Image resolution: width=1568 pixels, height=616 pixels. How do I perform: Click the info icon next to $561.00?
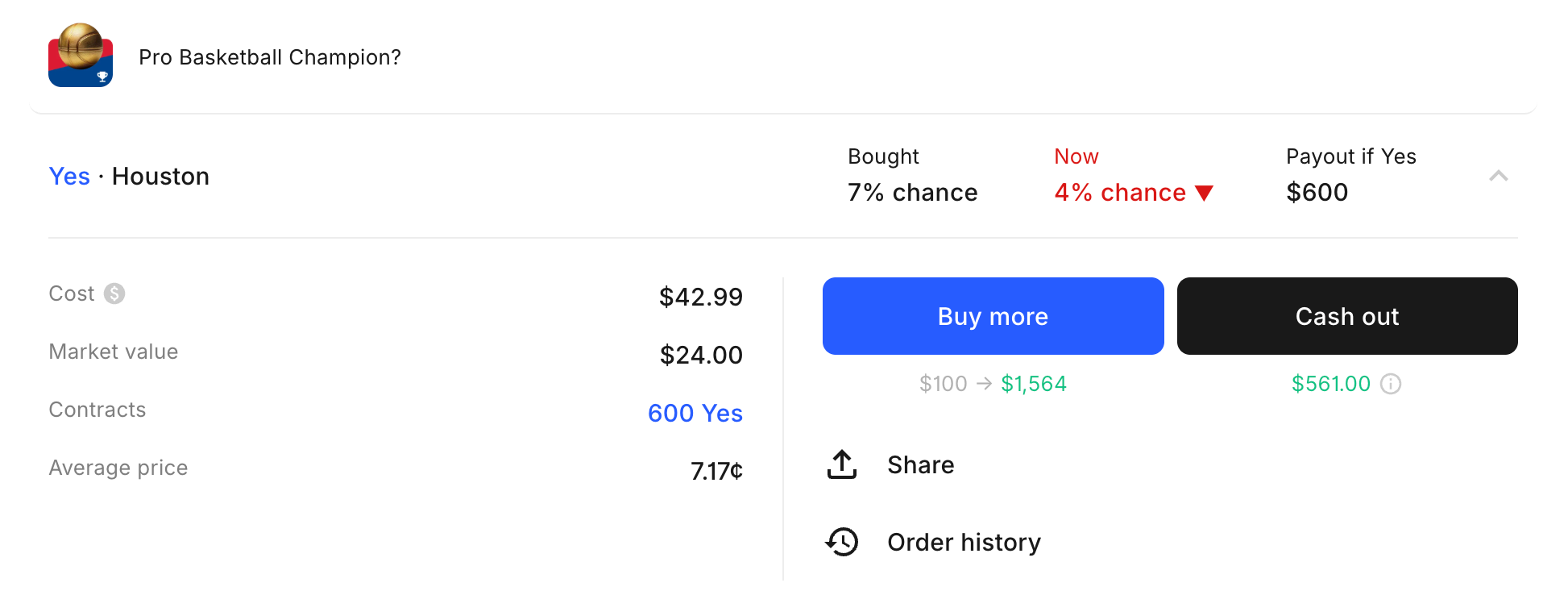pos(1391,384)
